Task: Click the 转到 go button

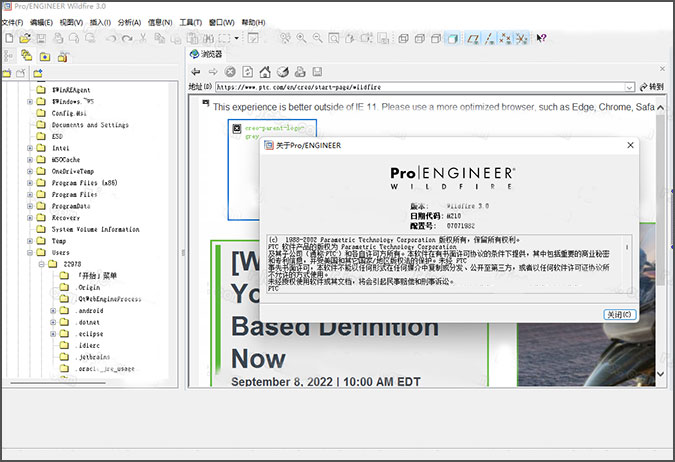Action: [x=652, y=87]
